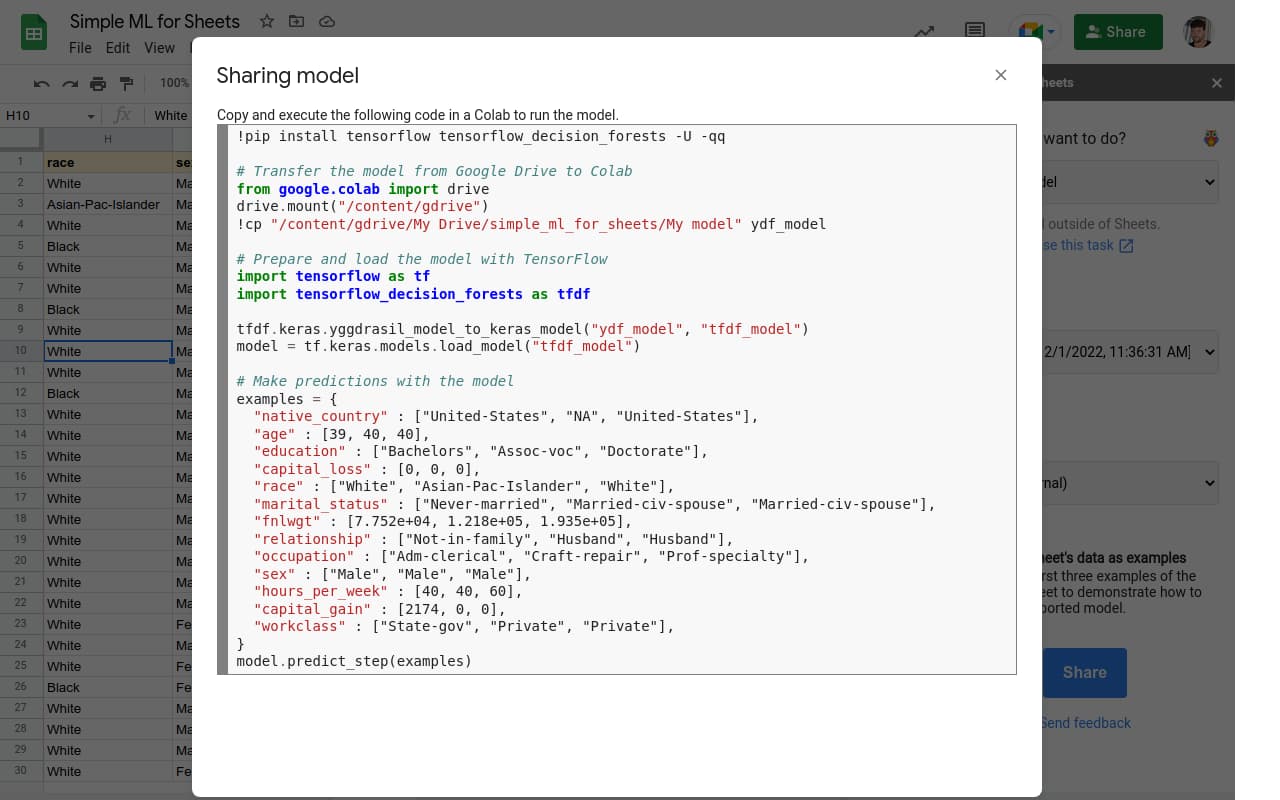Click your Google profile avatar
Viewport: 1280px width, 800px height.
click(x=1198, y=31)
